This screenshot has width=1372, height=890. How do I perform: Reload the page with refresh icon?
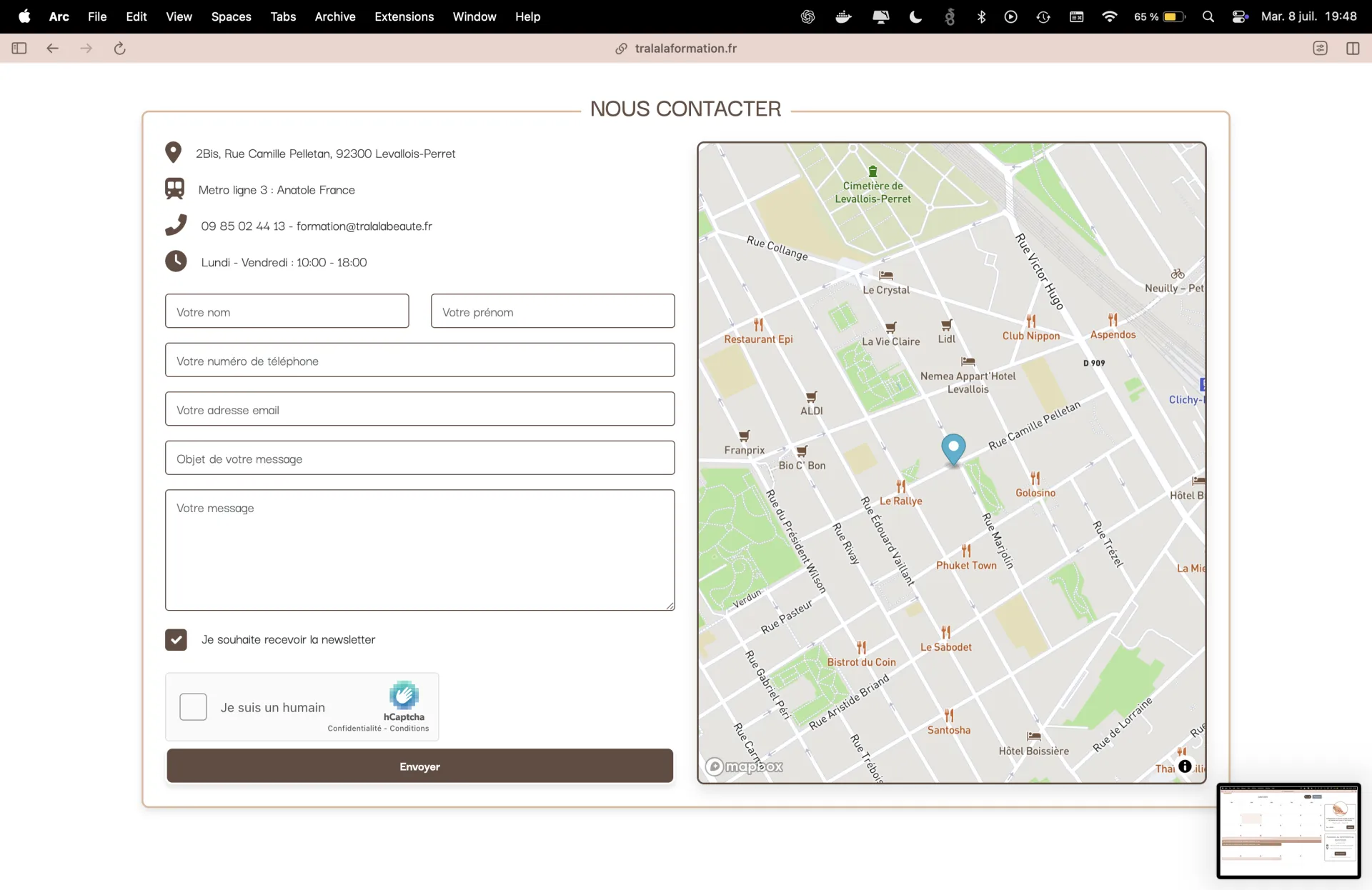pos(119,48)
